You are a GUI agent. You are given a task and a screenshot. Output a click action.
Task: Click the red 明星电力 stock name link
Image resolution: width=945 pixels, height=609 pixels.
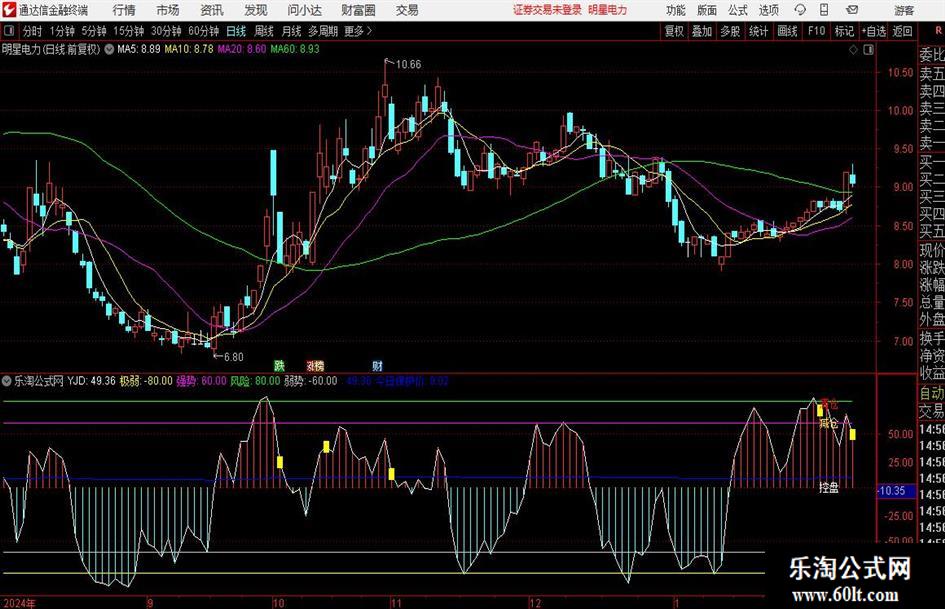[608, 10]
